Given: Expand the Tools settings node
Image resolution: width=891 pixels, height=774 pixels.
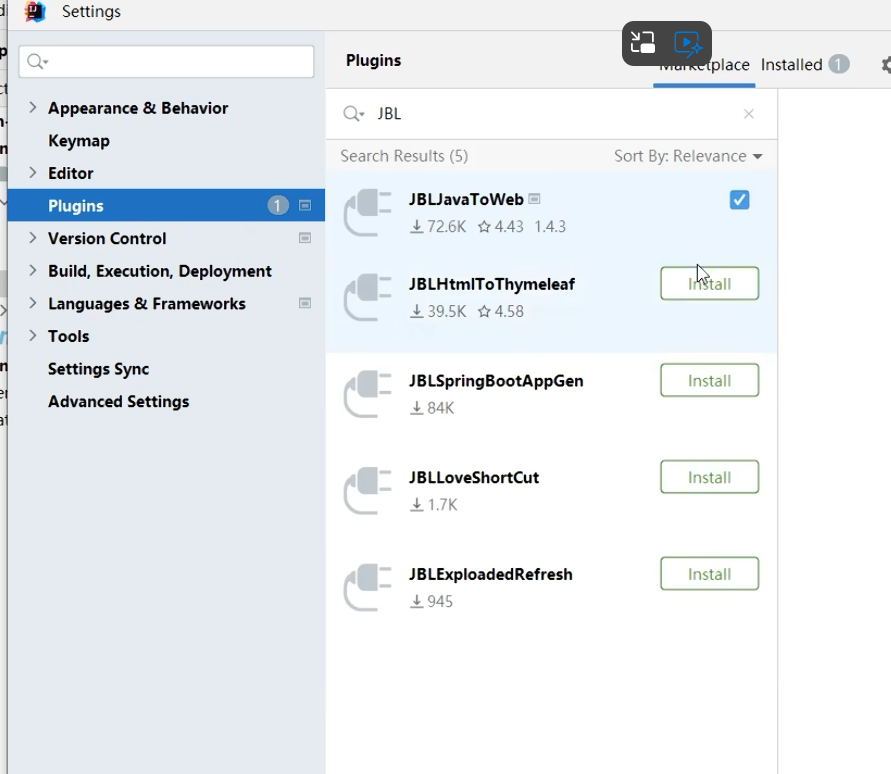Looking at the screenshot, I should click(32, 336).
